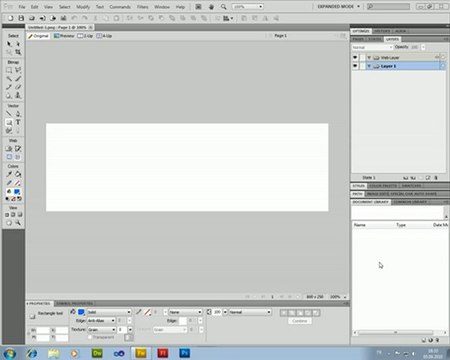Collapse the Web Layer triangle
This screenshot has width=450, height=360.
[x=369, y=57]
